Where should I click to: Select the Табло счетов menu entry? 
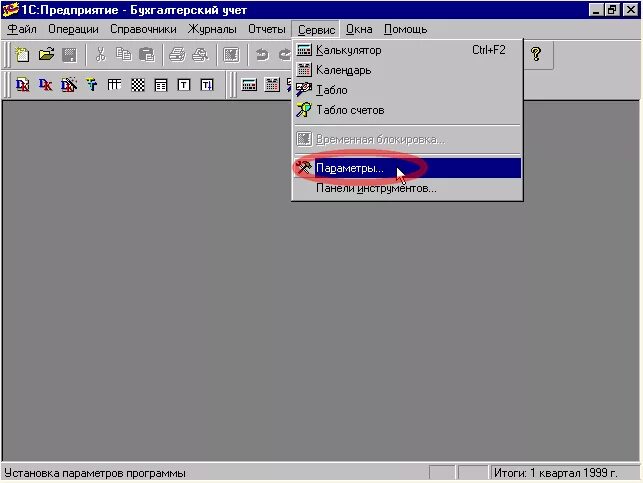tap(407, 110)
